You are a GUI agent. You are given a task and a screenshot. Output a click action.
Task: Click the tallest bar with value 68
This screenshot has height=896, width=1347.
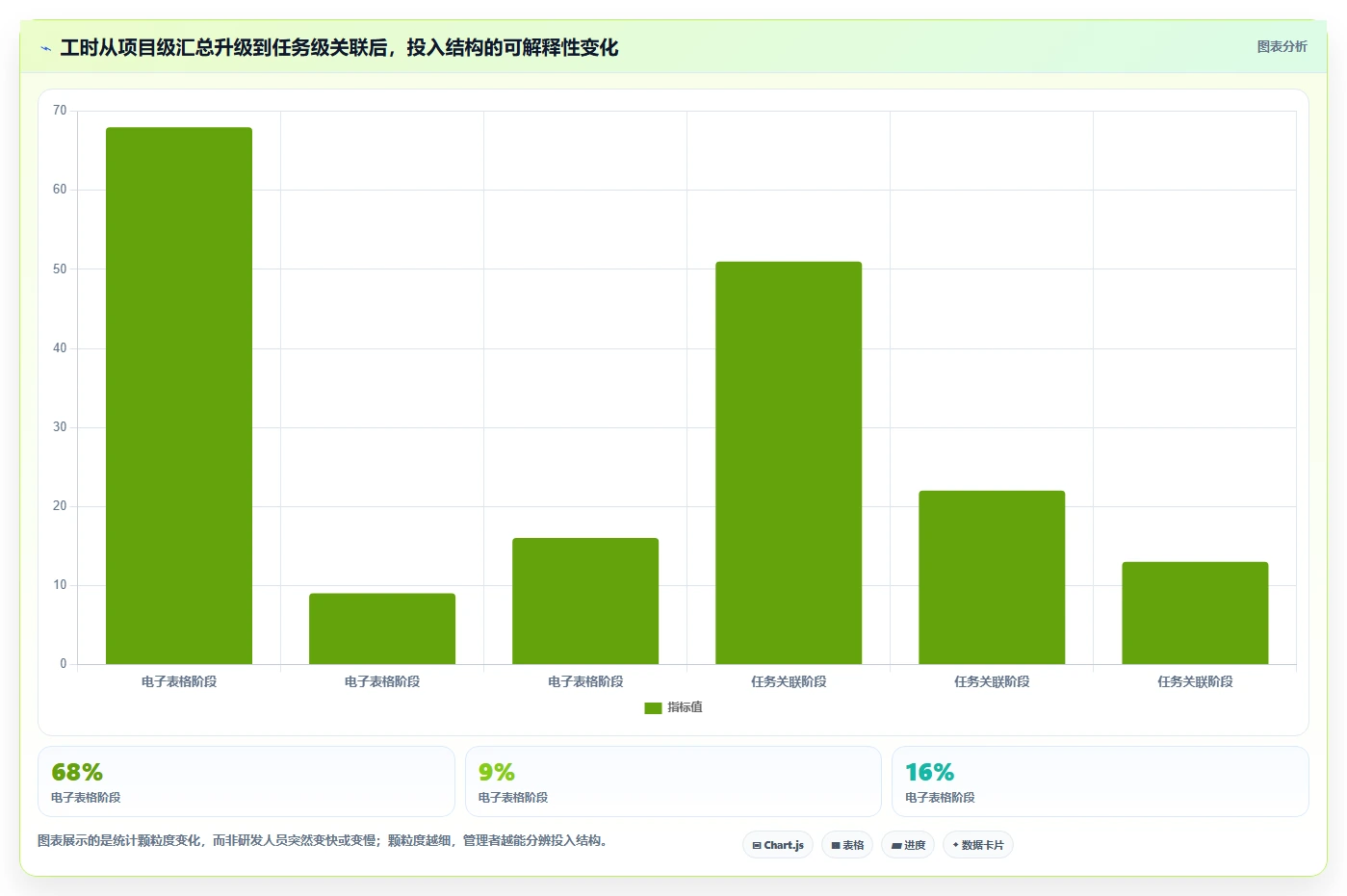[x=179, y=396]
